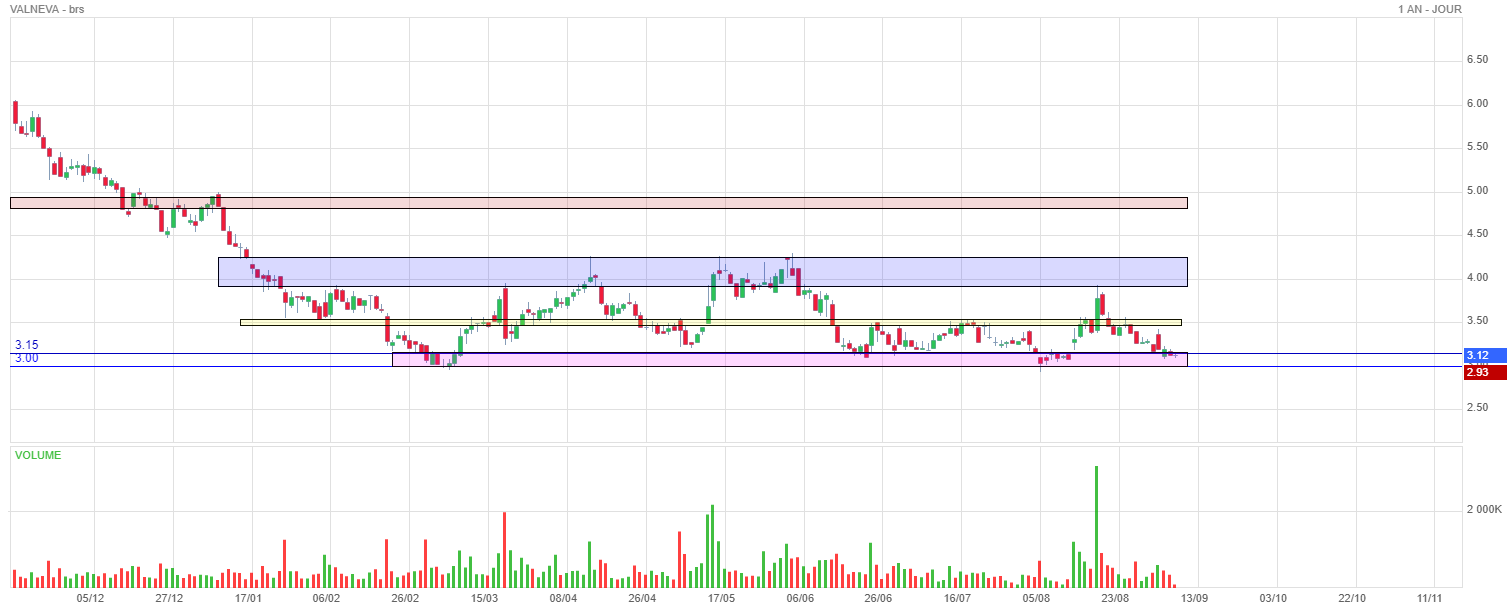1507x608 pixels.
Task: Click the blue 3.12 price tag
Action: click(x=1484, y=355)
